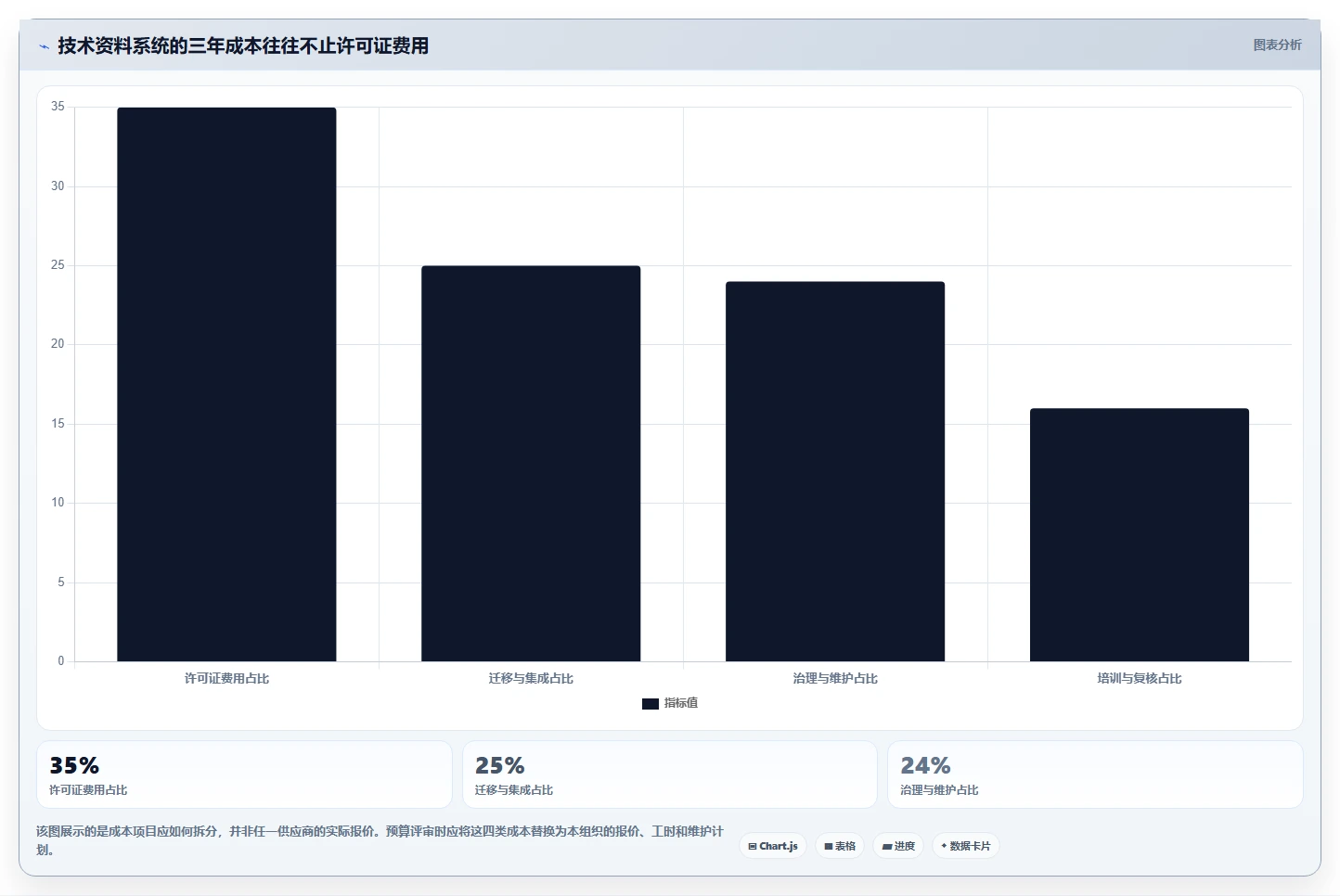Click the 治理与维护占比 bar in chart

835,471
